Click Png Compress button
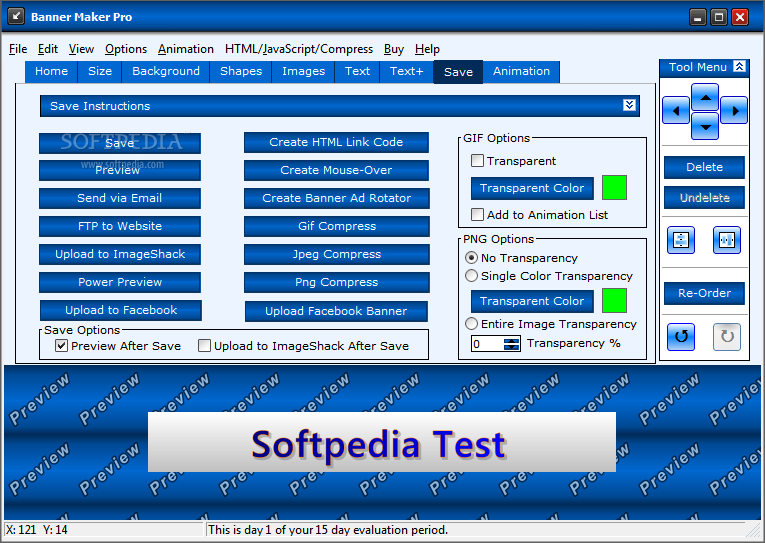Viewport: 765px width, 543px height. (x=337, y=282)
